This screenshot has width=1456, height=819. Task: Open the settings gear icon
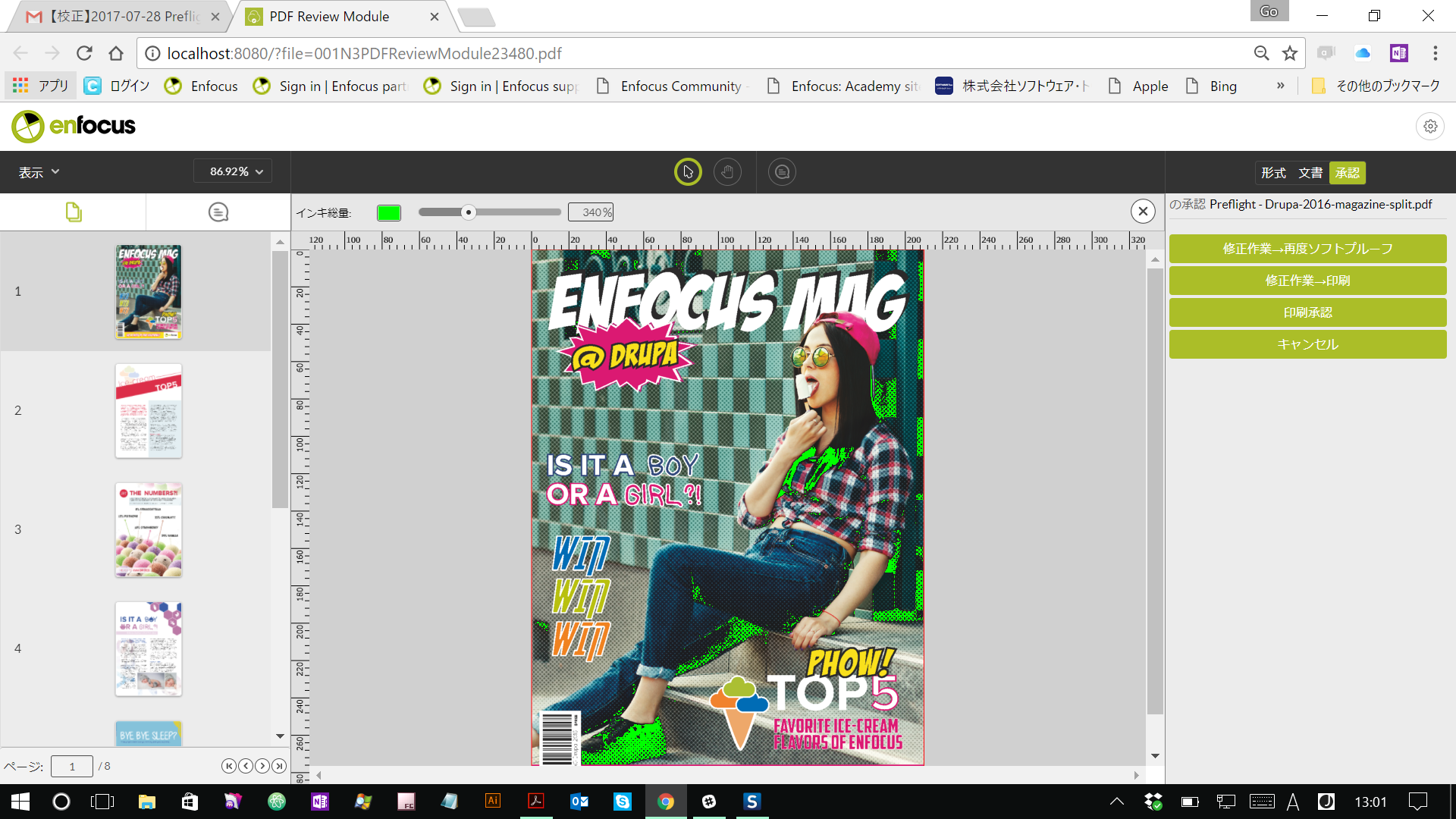1430,127
